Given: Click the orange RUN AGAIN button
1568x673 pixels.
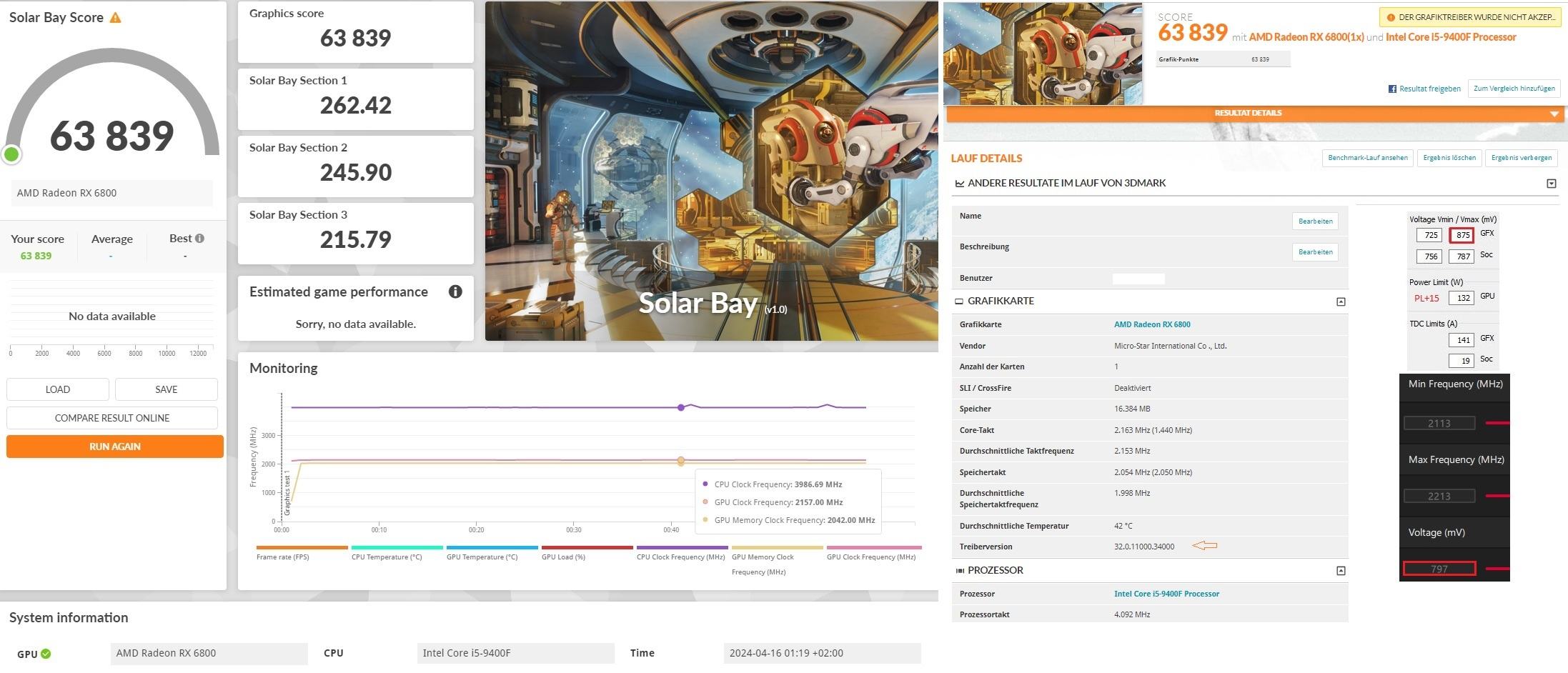Looking at the screenshot, I should [115, 447].
